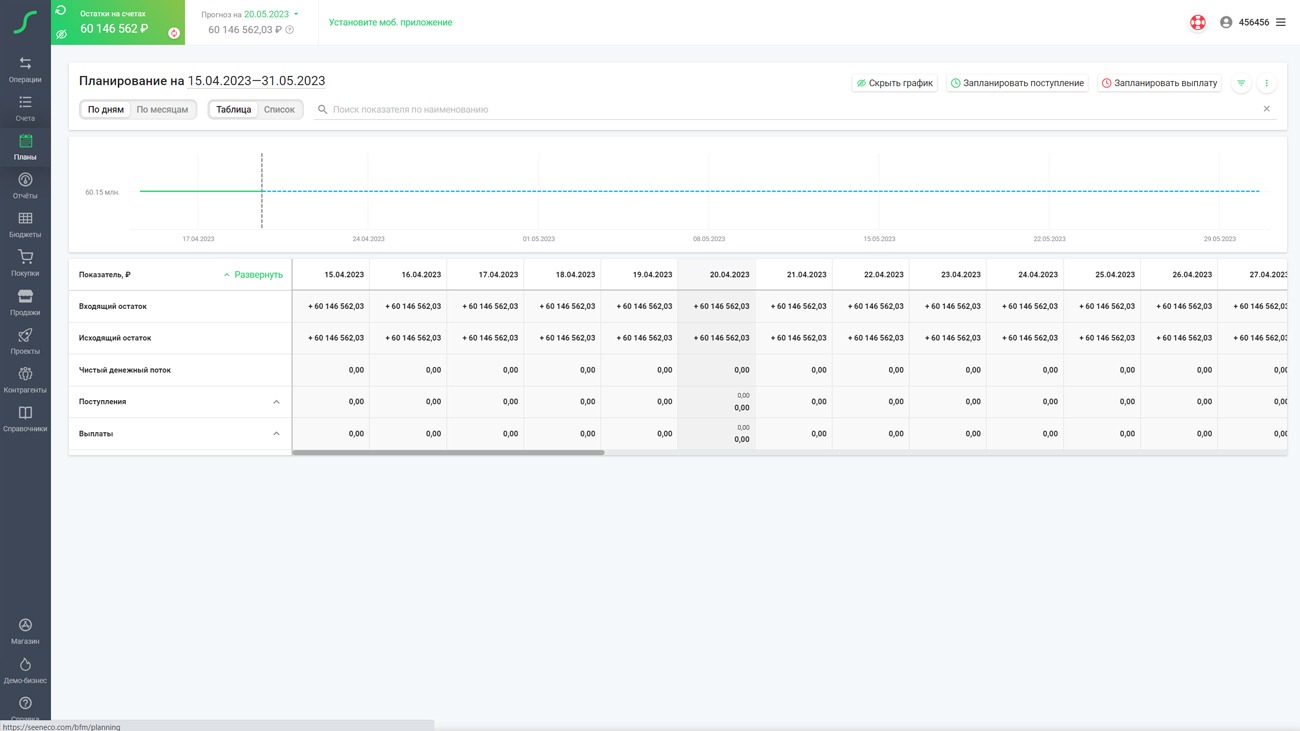This screenshot has height=731, width=1300.
Task: Click Развернуть to expand all indicators
Action: coord(253,275)
